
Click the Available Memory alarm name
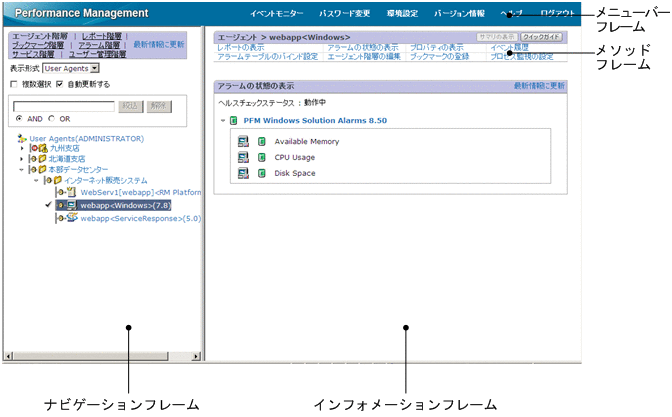[x=307, y=141]
